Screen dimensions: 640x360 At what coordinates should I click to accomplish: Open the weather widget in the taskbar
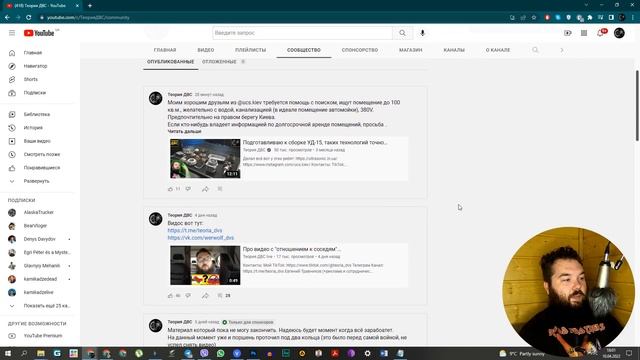522,353
